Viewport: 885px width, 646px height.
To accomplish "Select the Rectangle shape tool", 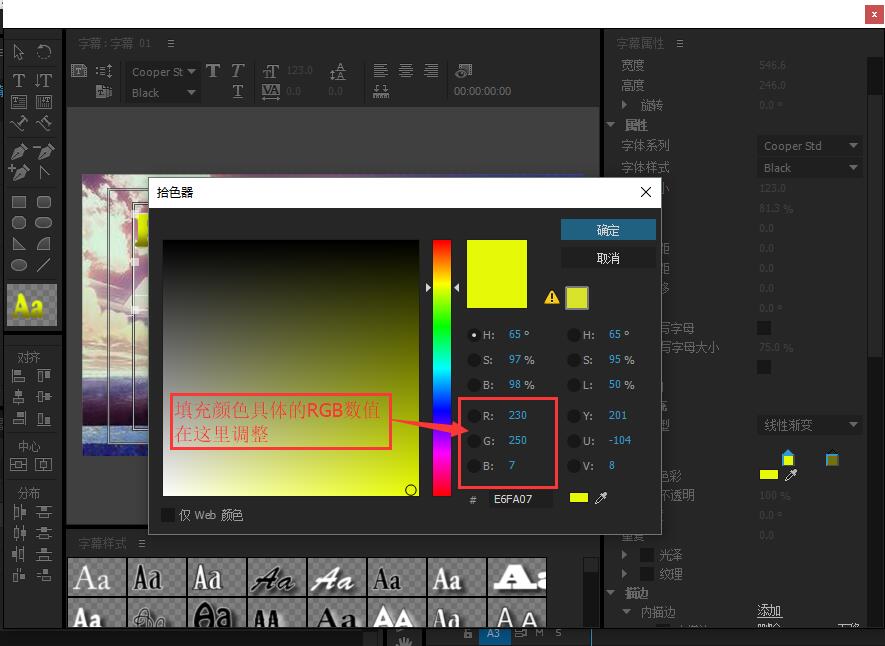I will pyautogui.click(x=19, y=202).
